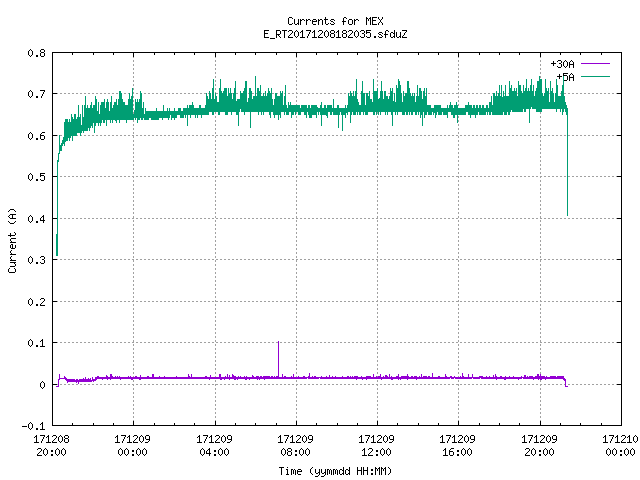Click the y-axis tick label 0.2

pyautogui.click(x=36, y=302)
